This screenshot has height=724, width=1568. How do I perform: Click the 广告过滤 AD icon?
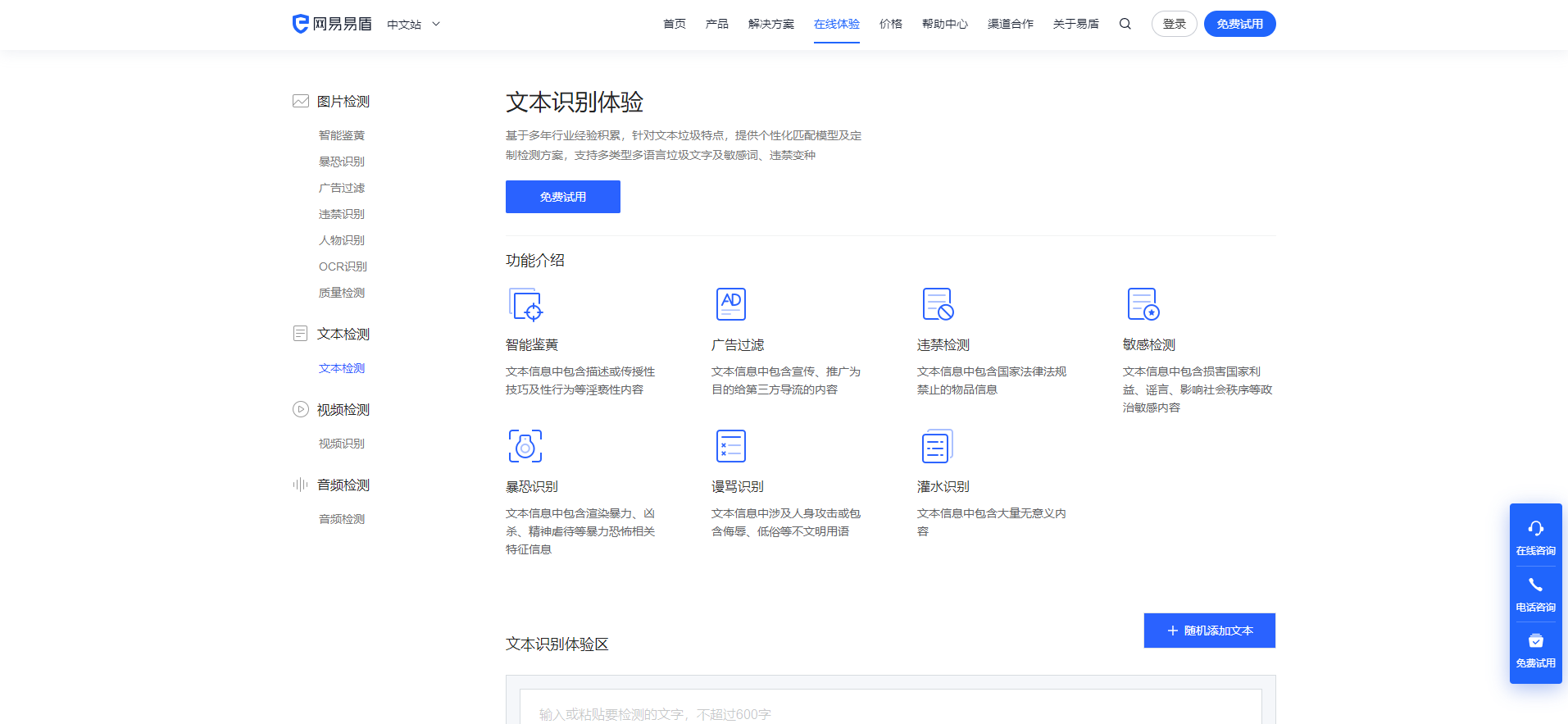tap(730, 304)
